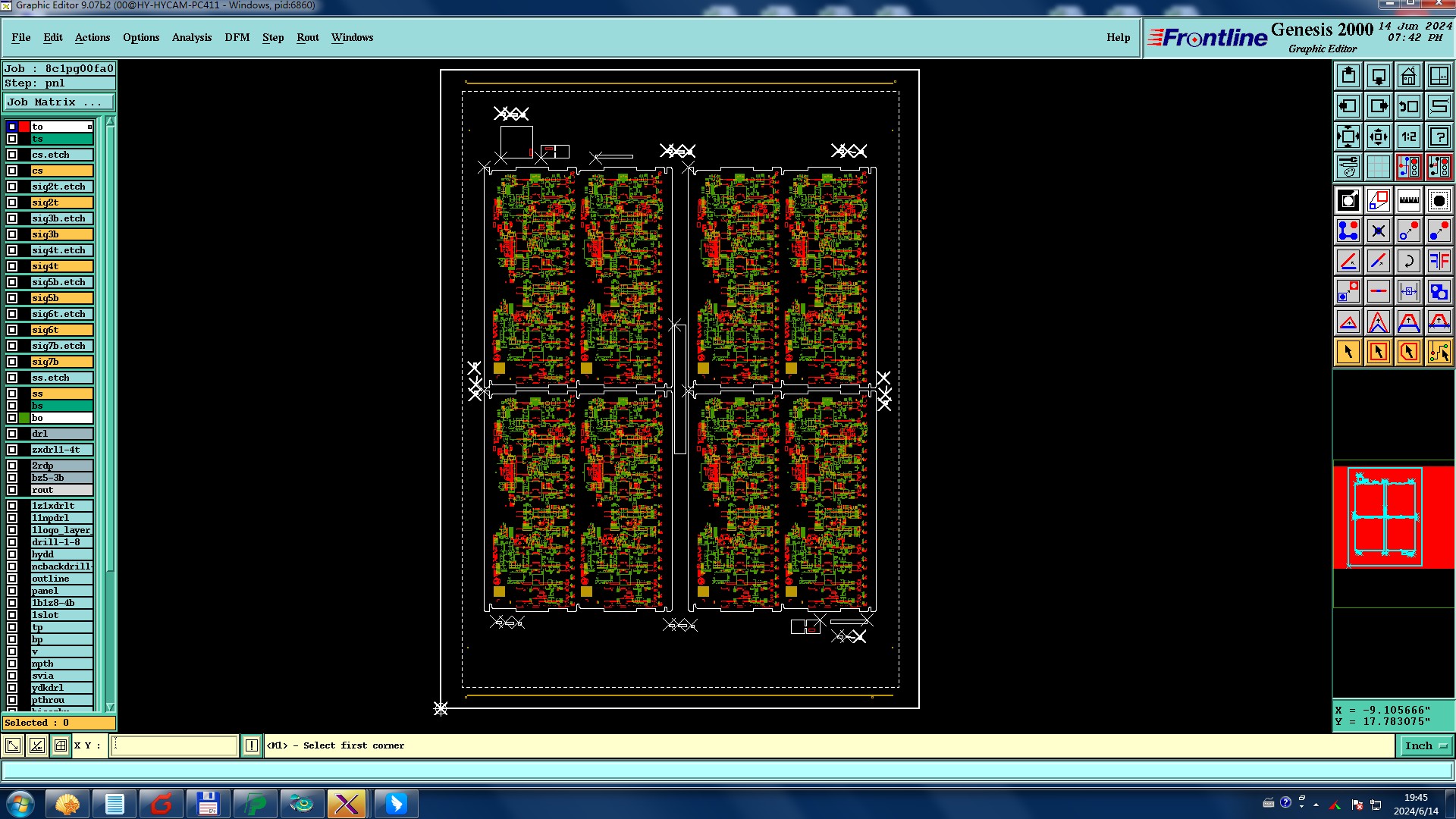Click layer list scroll down arrow
This screenshot has width=1456, height=819.
click(x=110, y=707)
